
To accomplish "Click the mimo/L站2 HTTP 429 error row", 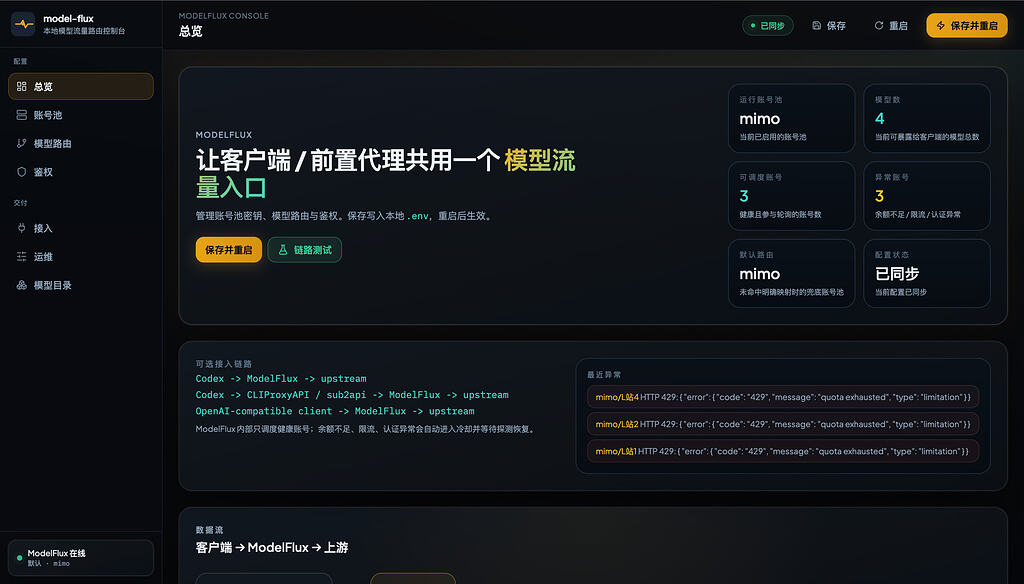I will [782, 424].
